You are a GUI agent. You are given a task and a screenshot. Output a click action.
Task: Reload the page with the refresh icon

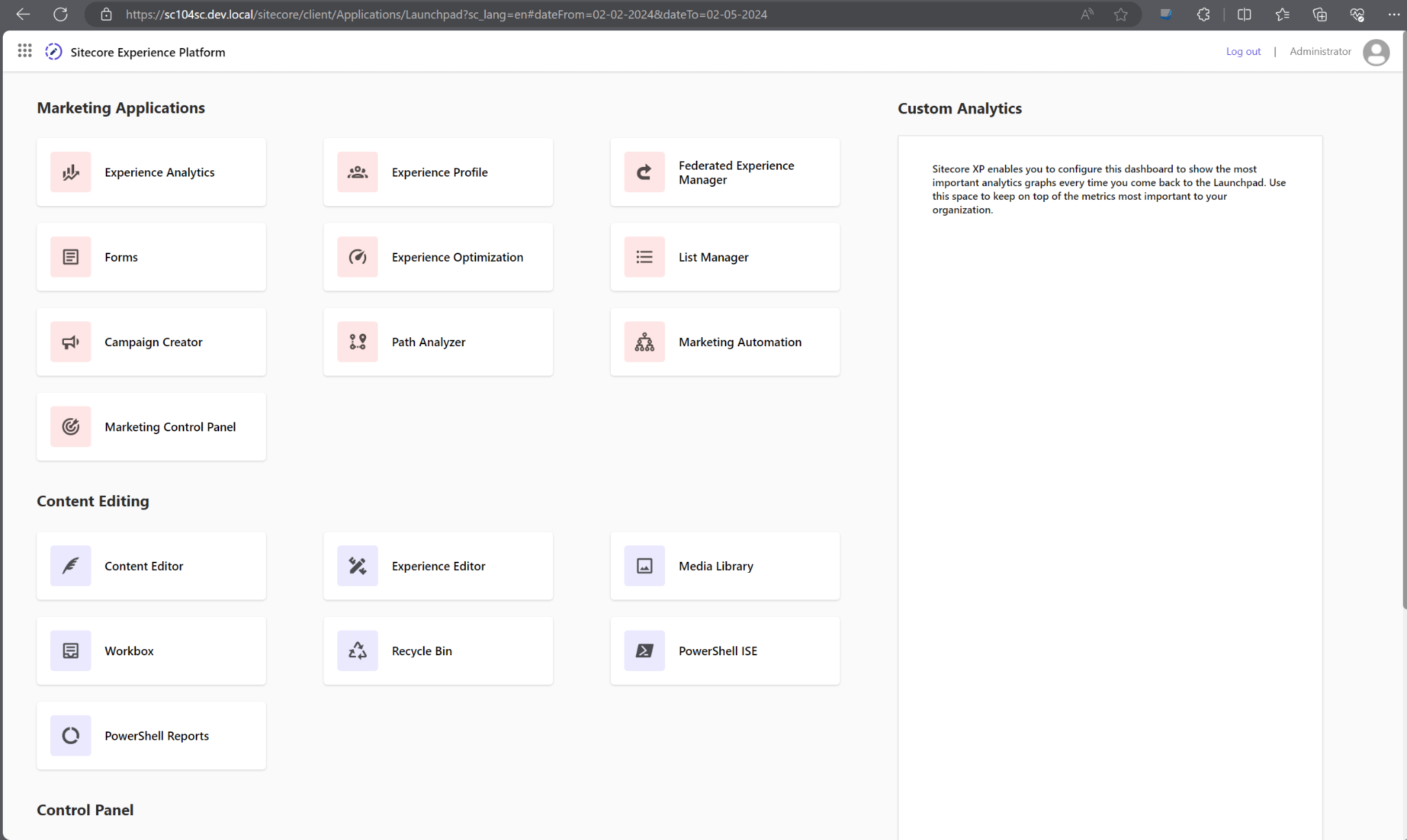pos(60,14)
